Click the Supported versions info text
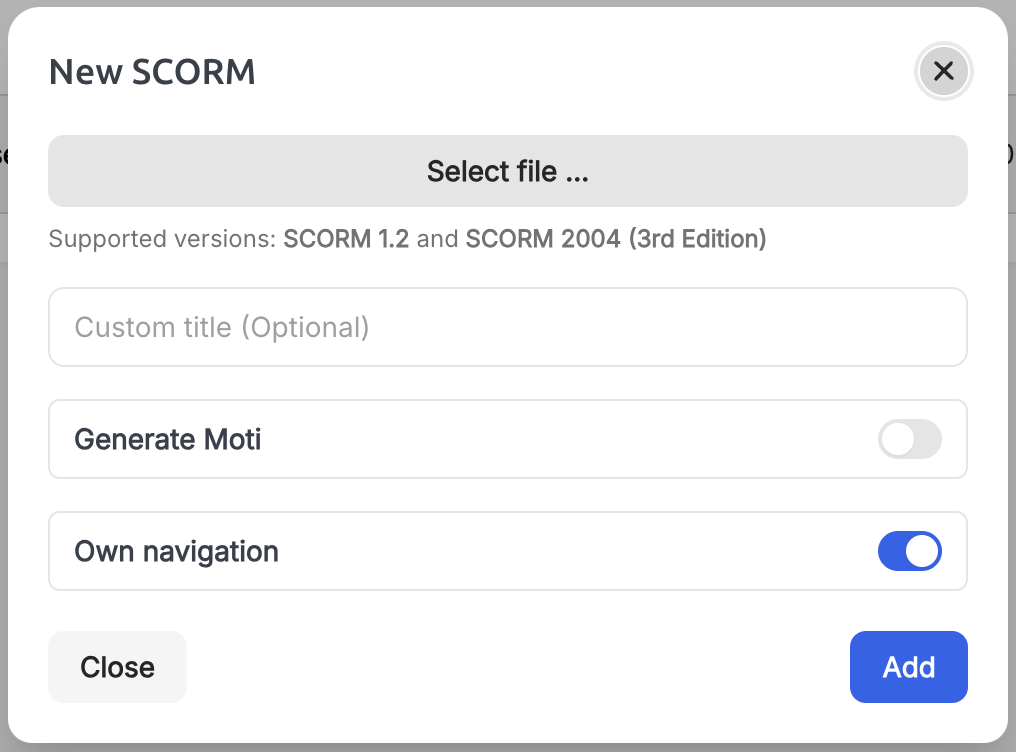The image size is (1016, 752). tap(408, 239)
